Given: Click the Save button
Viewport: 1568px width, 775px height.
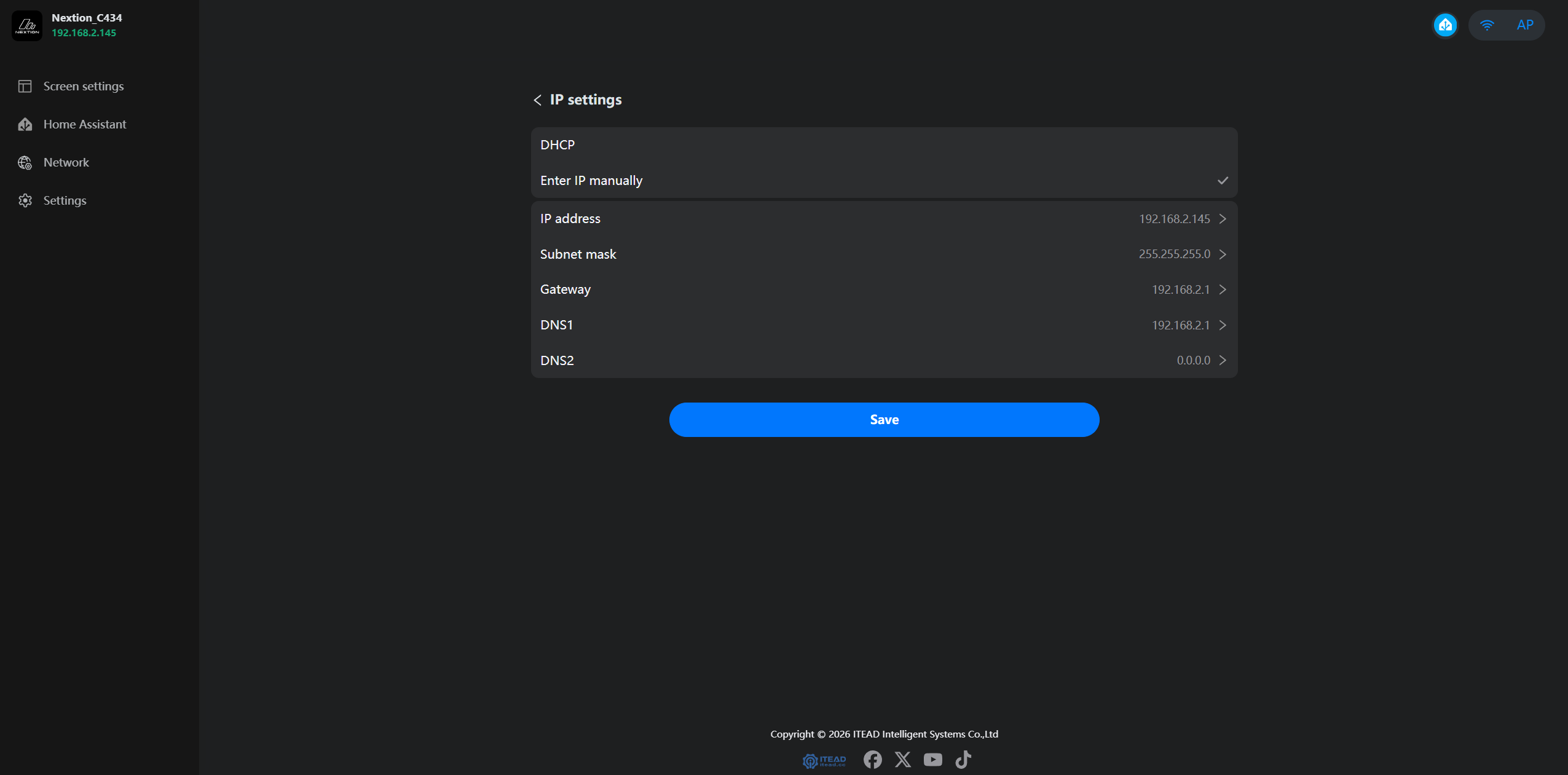Looking at the screenshot, I should 884,420.
